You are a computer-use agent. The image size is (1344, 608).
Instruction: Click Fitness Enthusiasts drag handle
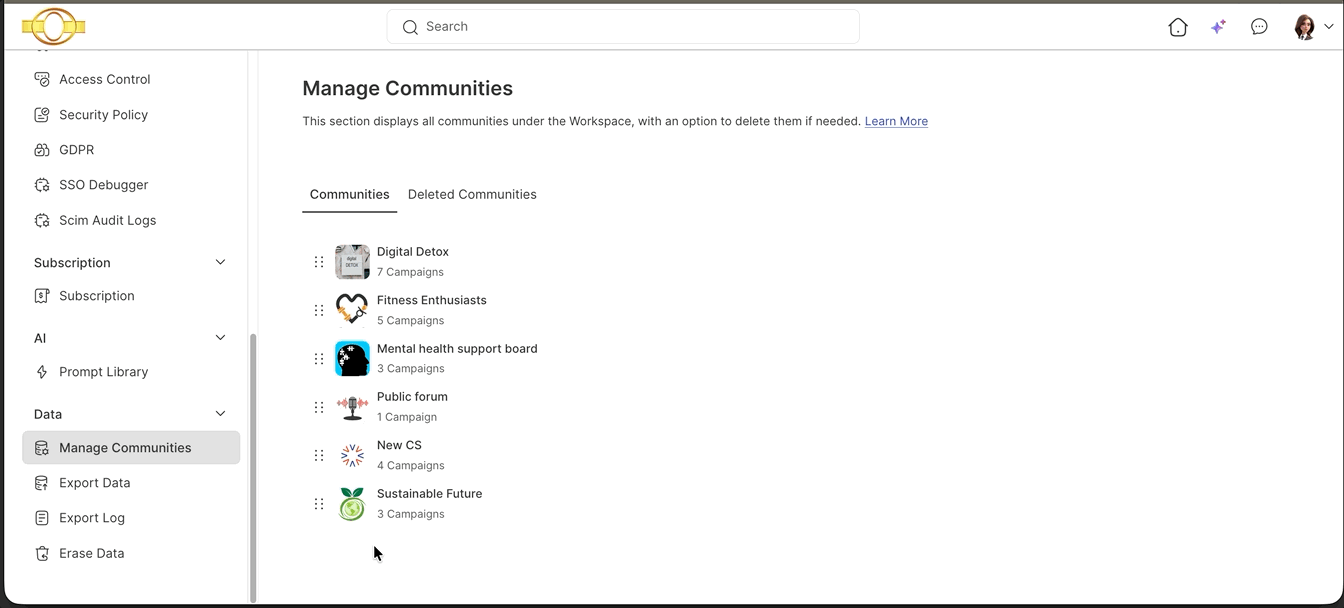[x=319, y=310]
